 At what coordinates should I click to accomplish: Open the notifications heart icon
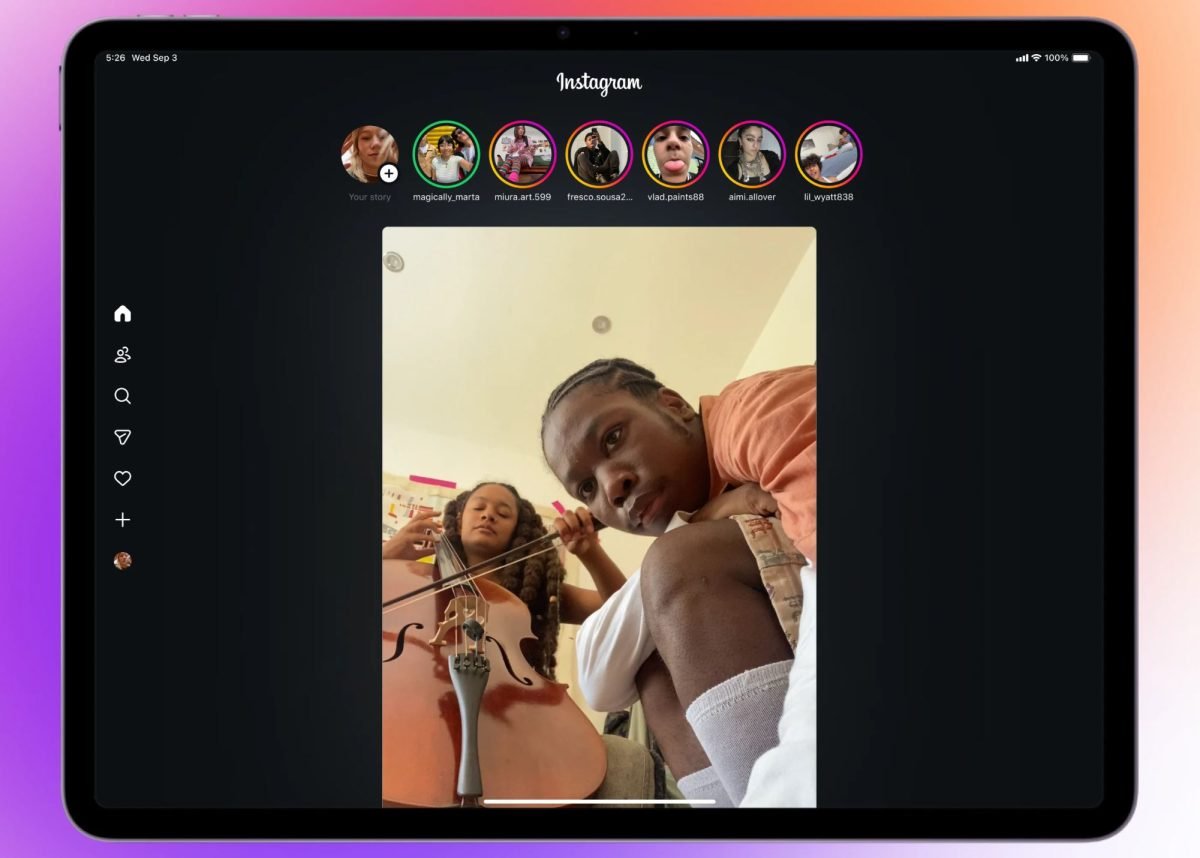coord(122,478)
